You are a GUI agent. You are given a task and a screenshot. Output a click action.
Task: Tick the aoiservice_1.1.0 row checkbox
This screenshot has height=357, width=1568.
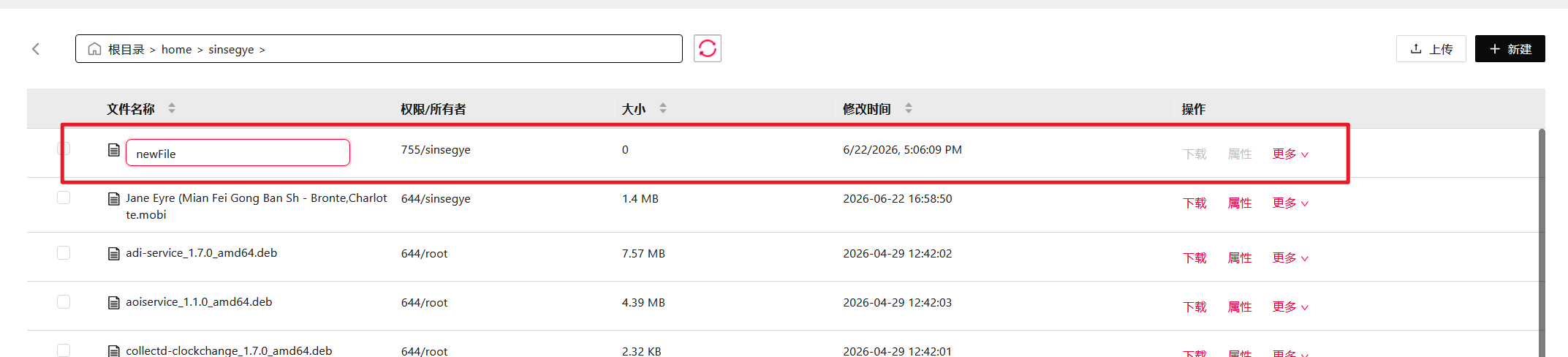click(64, 301)
